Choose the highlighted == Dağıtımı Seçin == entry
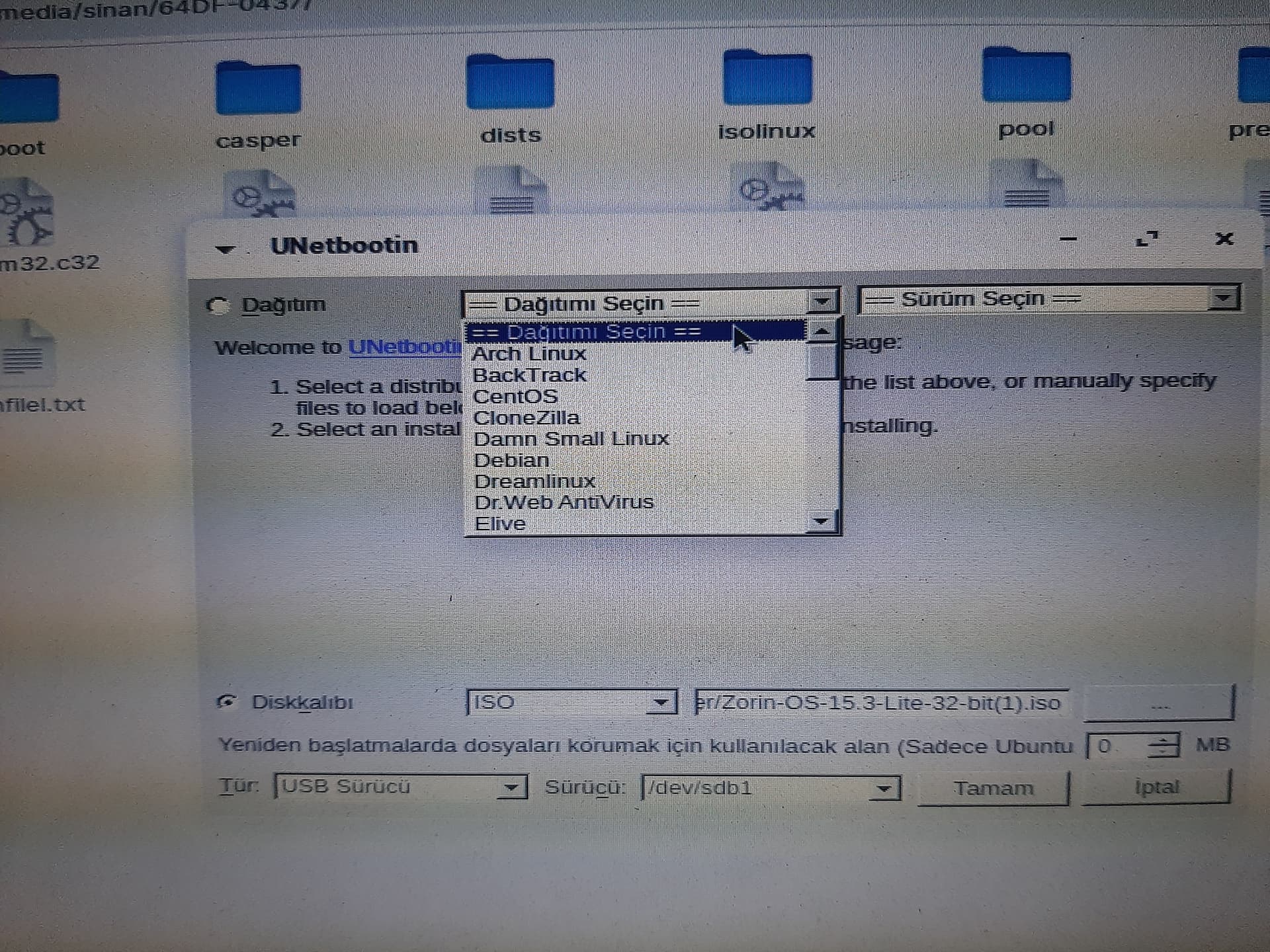 pyautogui.click(x=636, y=331)
